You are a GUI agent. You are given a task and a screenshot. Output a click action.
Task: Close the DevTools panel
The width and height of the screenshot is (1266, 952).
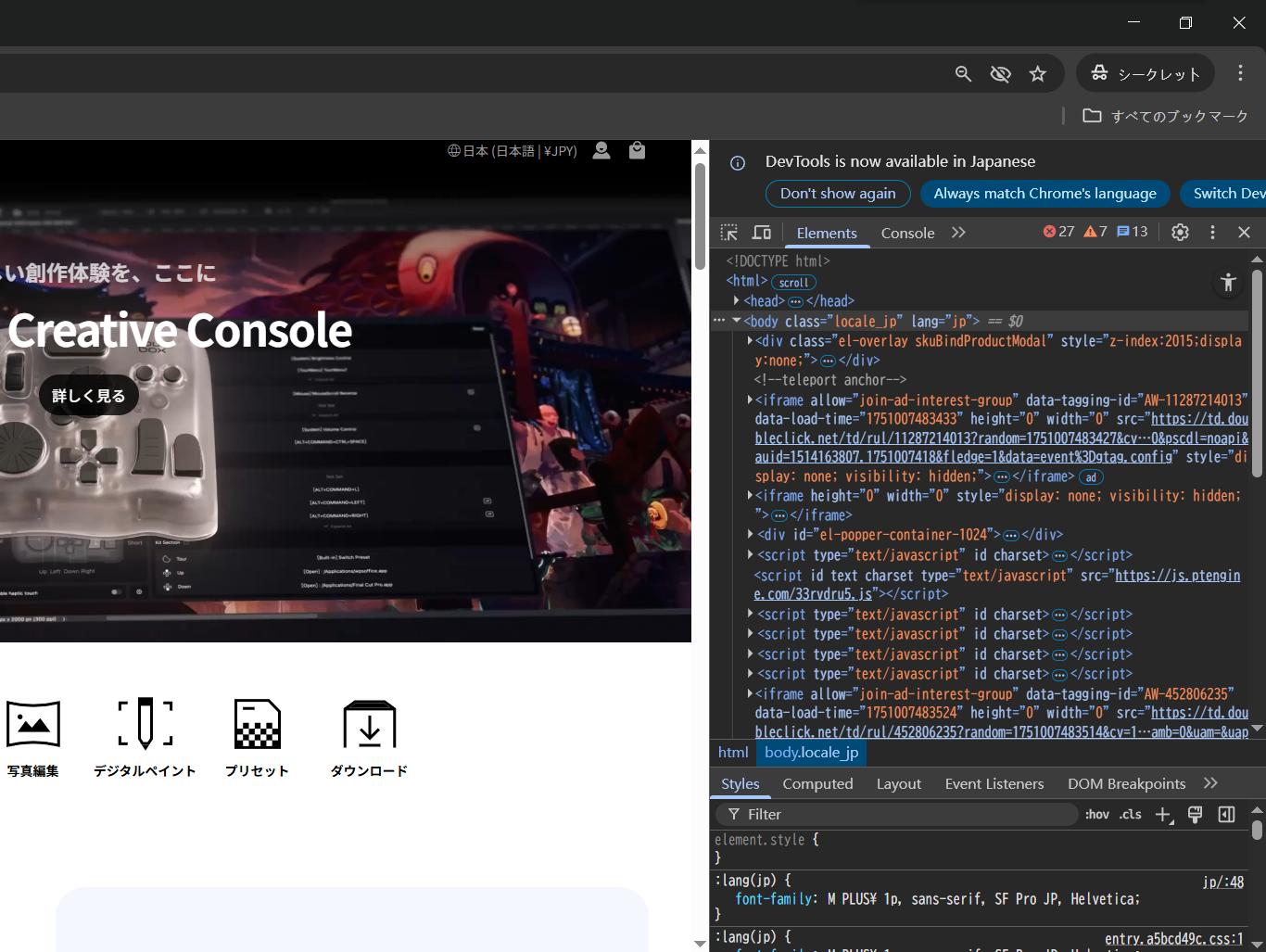(x=1244, y=233)
